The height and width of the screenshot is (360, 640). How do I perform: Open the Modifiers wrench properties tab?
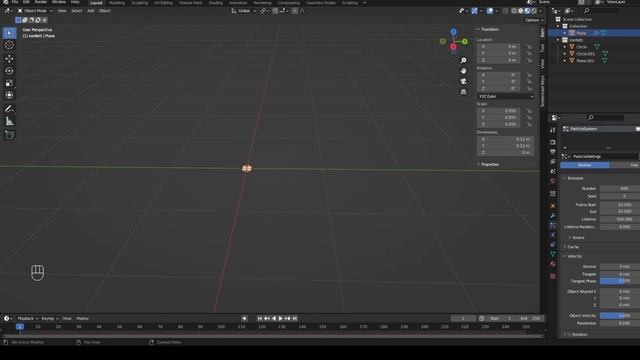[553, 216]
